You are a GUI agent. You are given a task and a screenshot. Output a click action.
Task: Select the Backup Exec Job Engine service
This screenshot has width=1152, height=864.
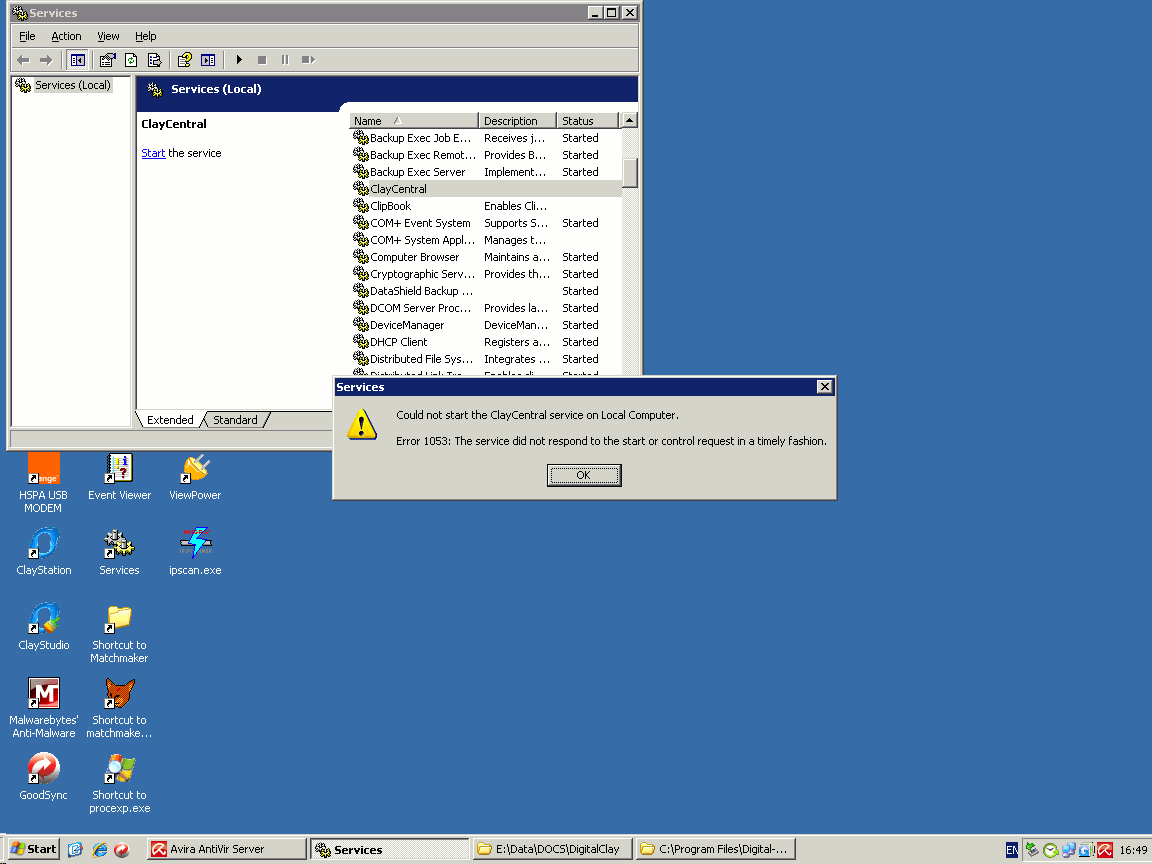(x=486, y=138)
